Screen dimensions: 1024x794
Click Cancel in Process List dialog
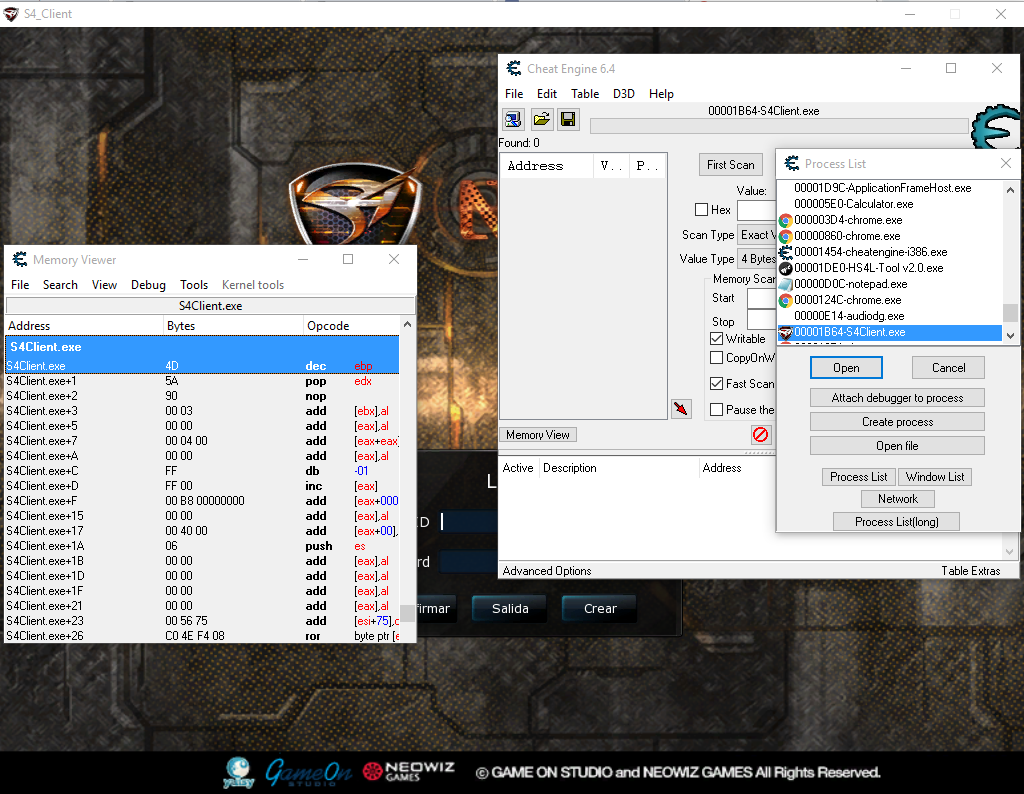(948, 368)
